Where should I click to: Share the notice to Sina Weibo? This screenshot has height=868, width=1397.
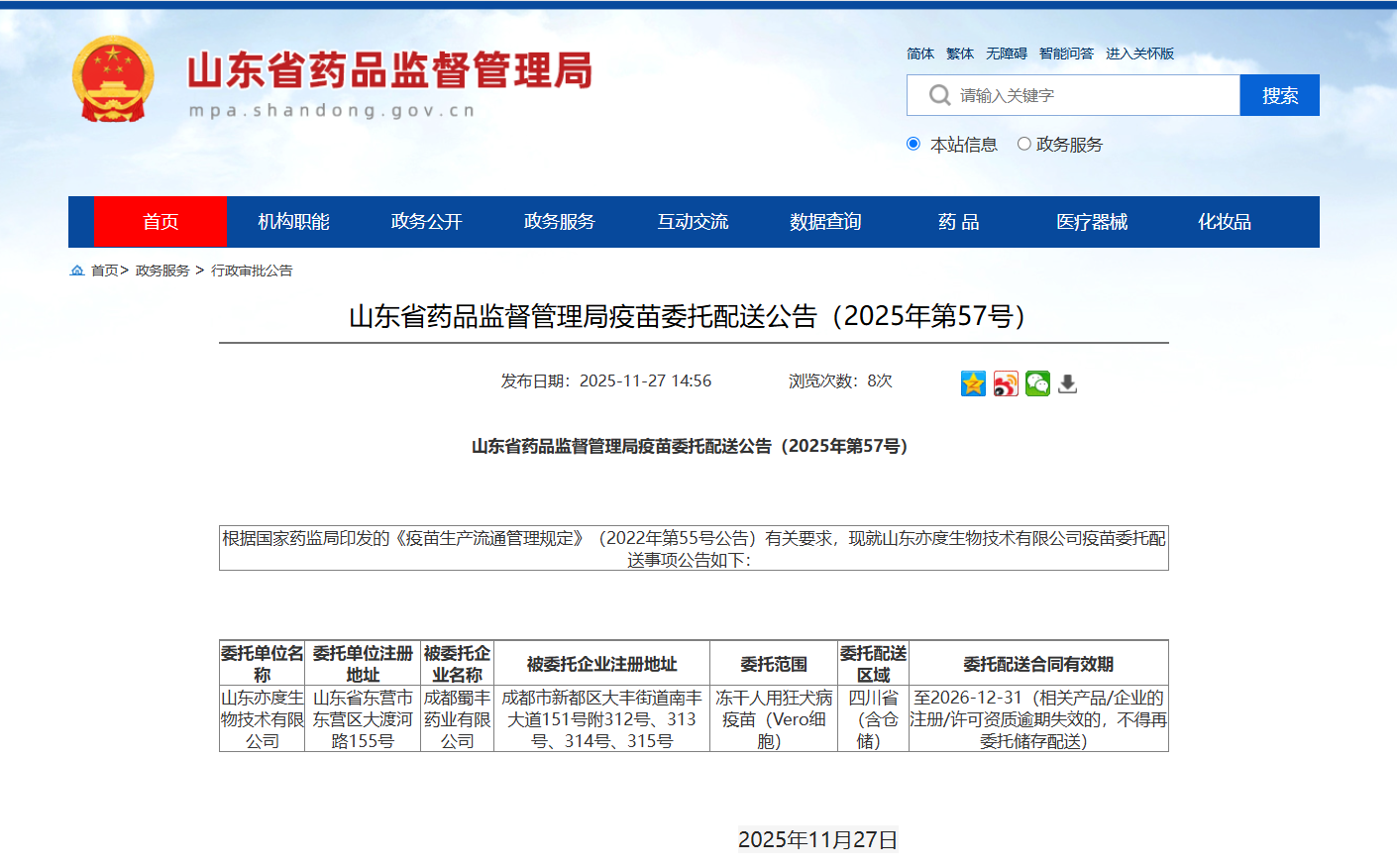point(1005,383)
